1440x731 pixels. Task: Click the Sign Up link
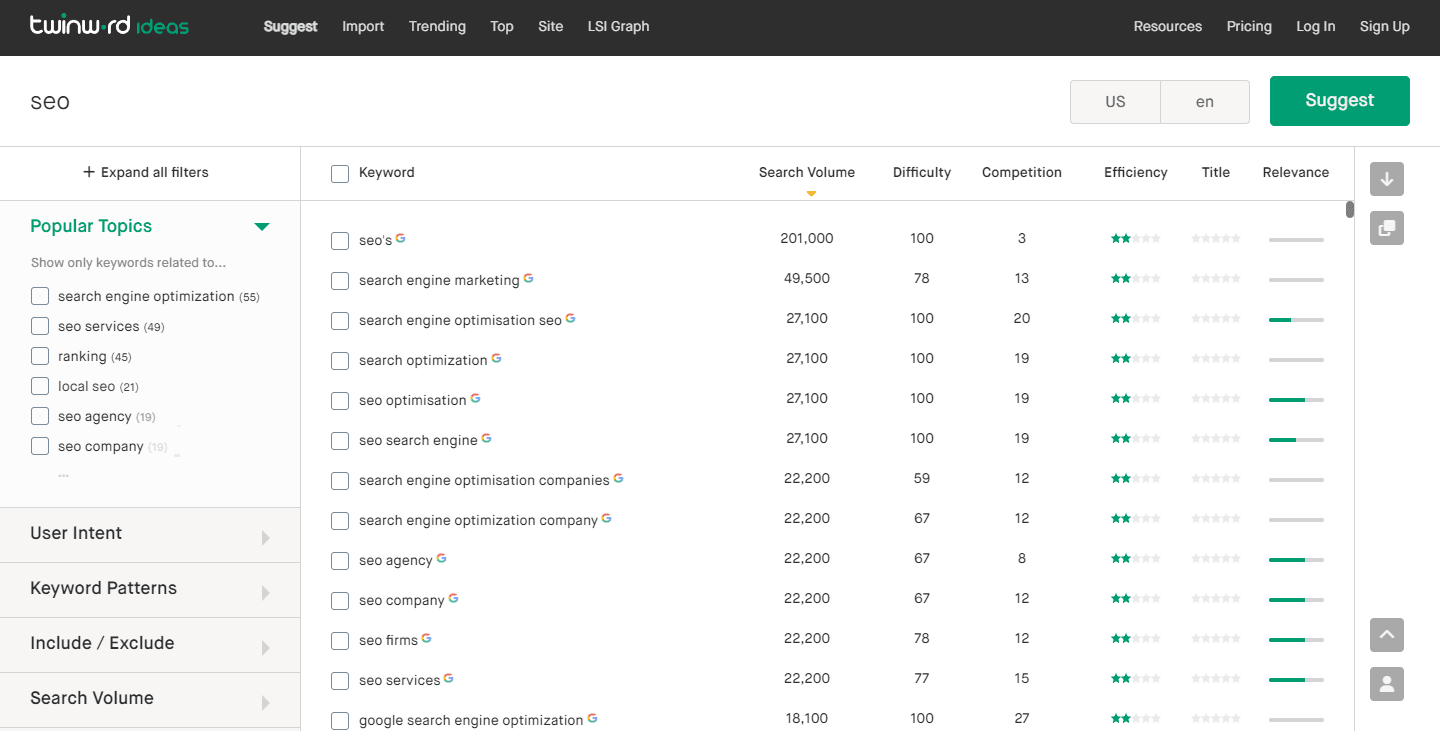click(1385, 27)
